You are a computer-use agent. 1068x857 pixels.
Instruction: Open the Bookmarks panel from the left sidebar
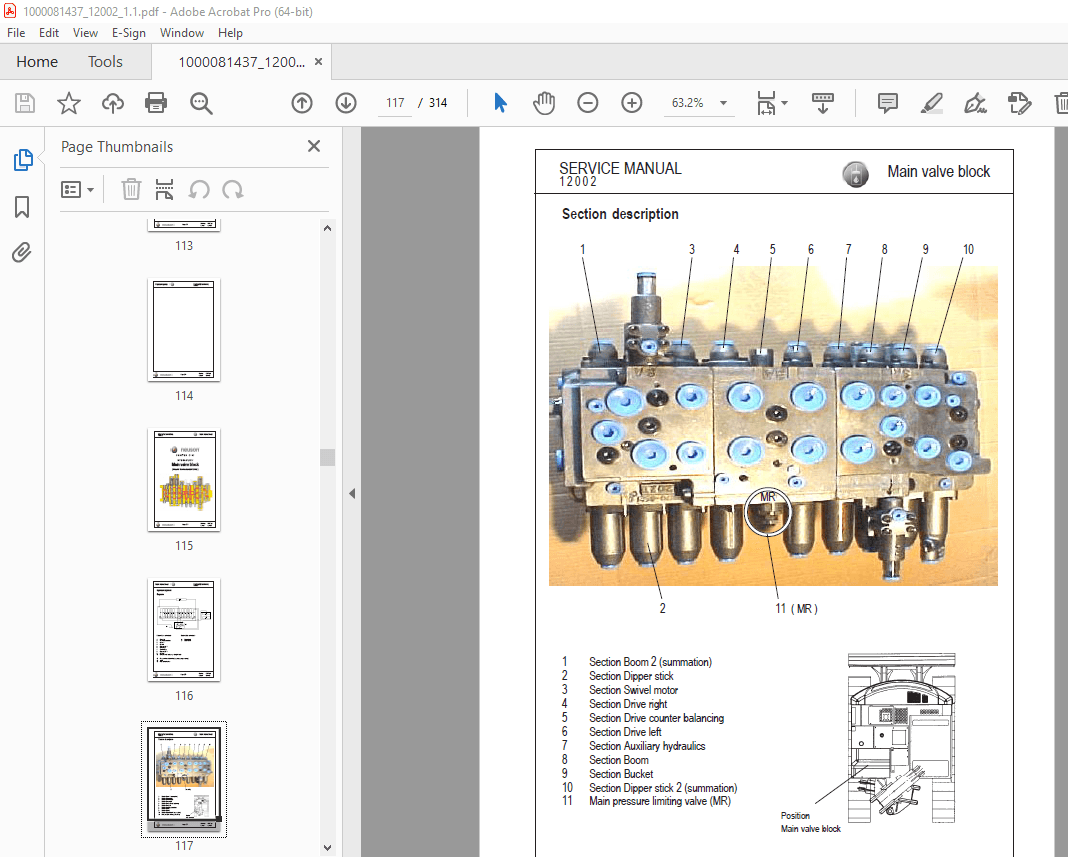click(22, 207)
